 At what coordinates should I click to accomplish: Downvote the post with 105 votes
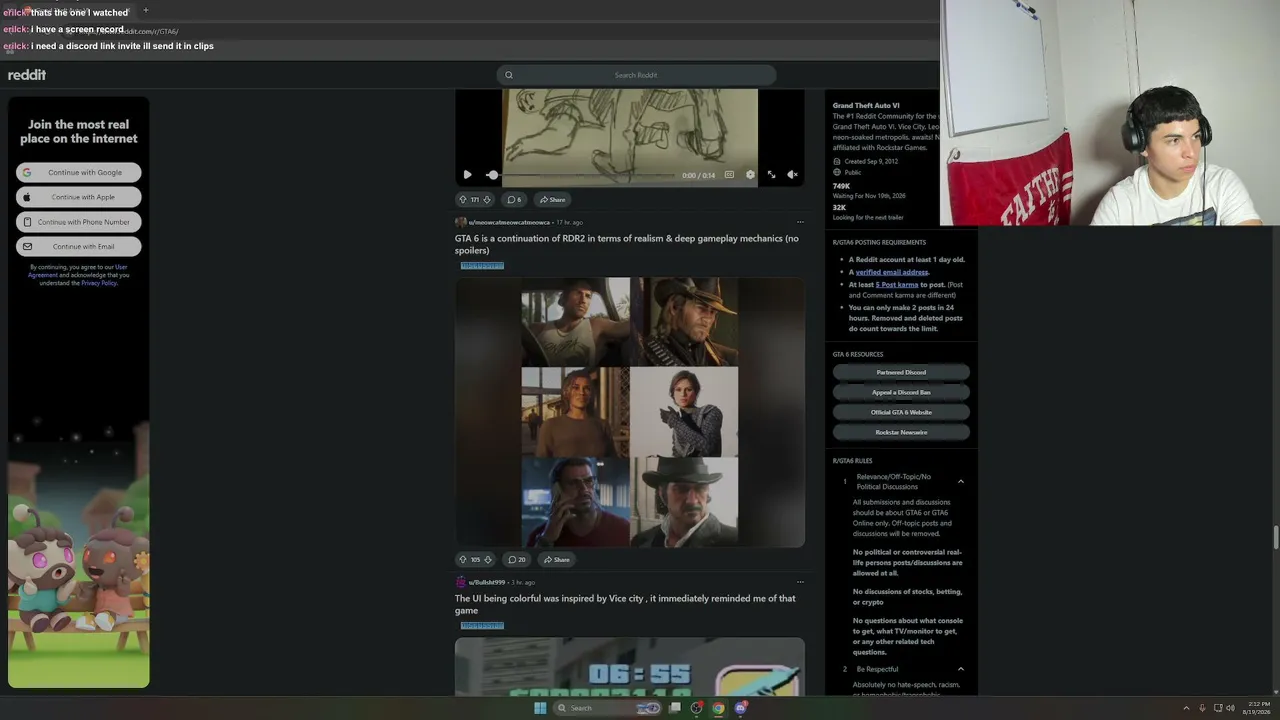point(488,559)
